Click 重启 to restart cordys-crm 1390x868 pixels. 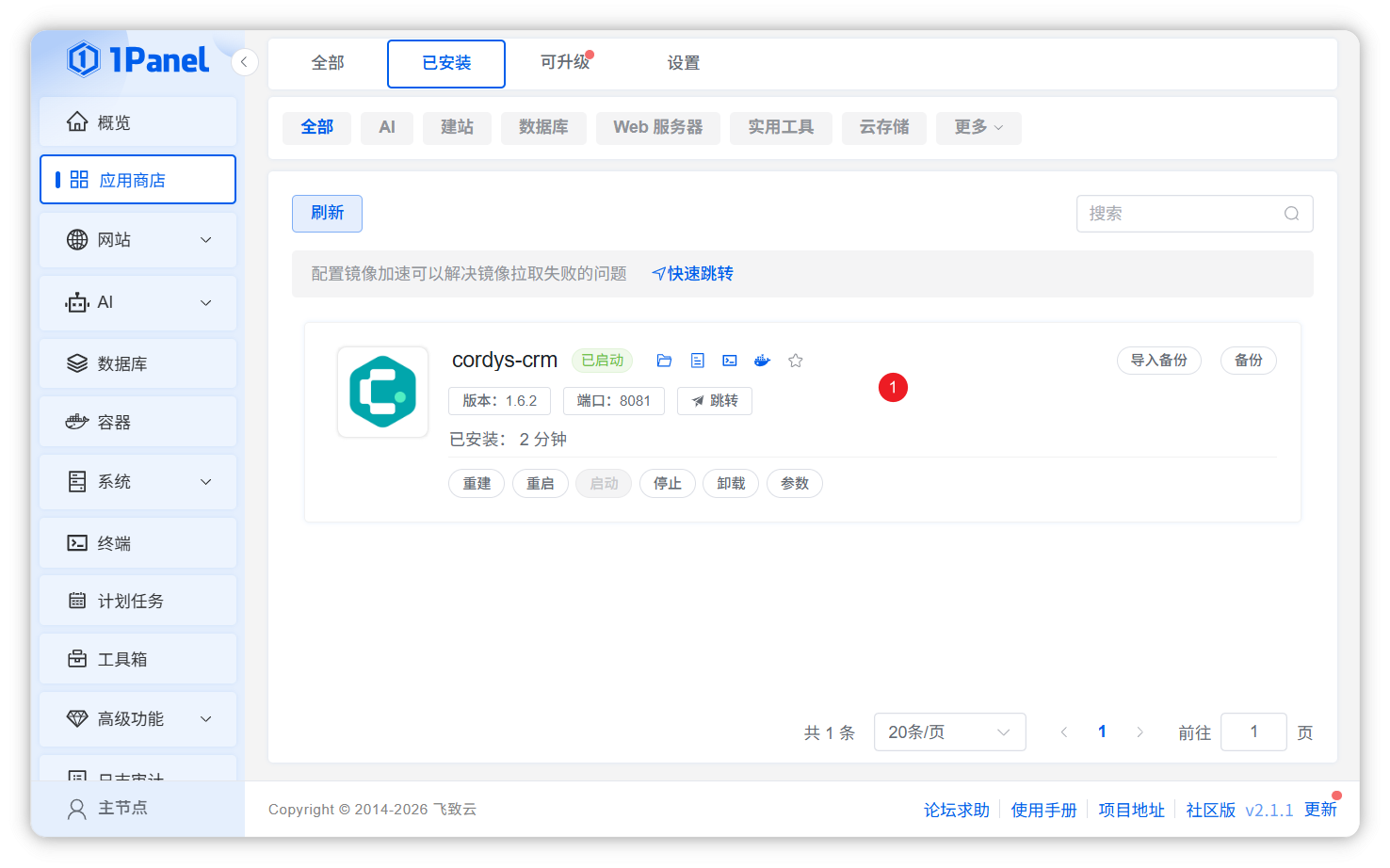(541, 484)
